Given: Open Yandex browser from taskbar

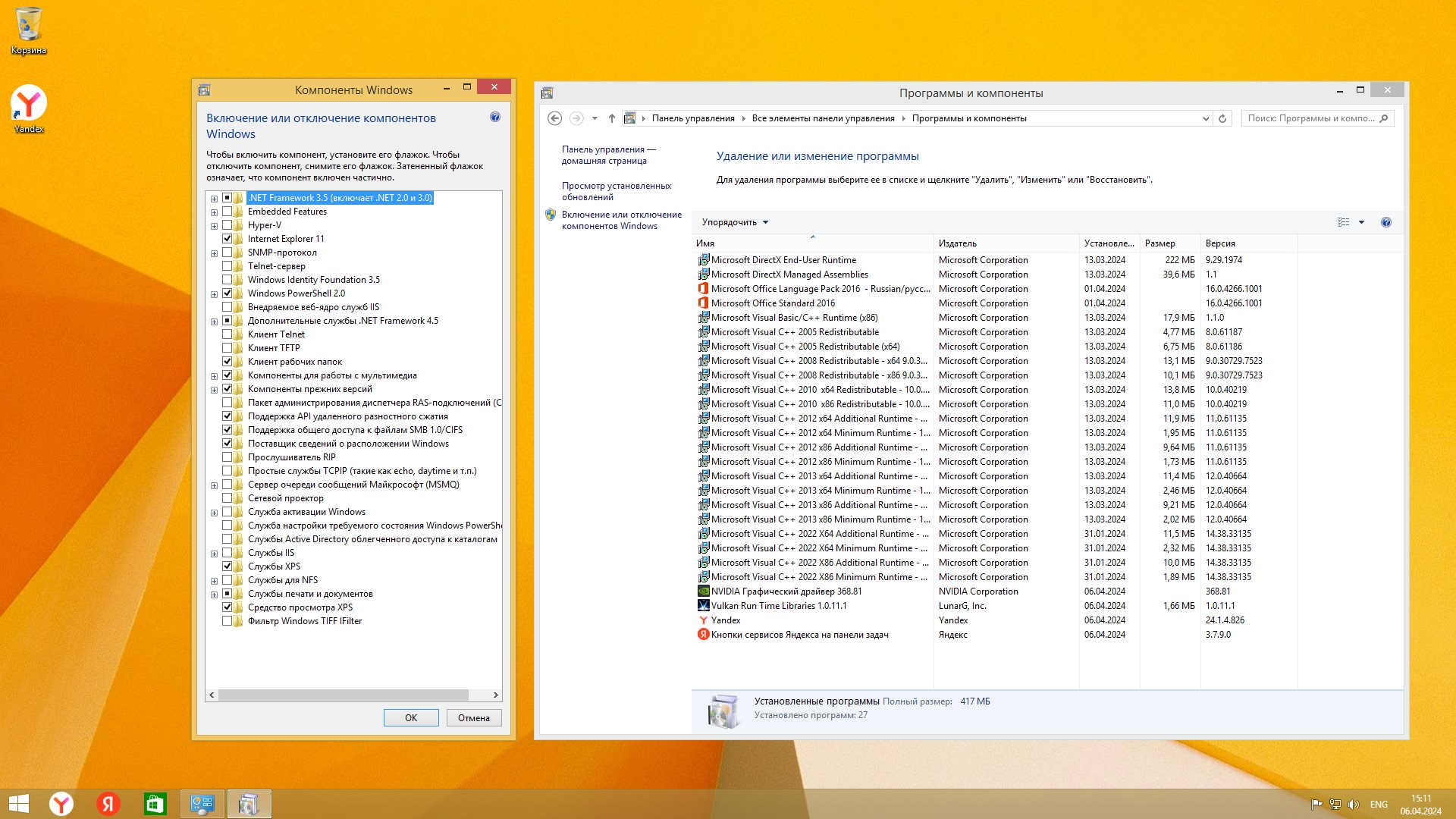Looking at the screenshot, I should pyautogui.click(x=61, y=804).
